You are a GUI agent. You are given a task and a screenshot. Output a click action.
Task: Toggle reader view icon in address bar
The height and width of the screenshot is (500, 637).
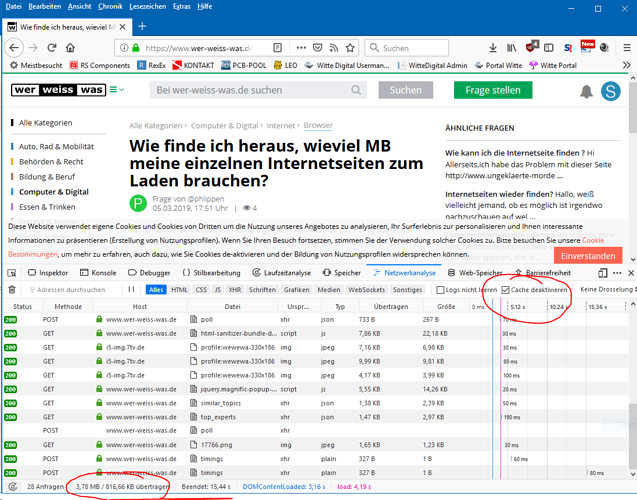tap(277, 48)
